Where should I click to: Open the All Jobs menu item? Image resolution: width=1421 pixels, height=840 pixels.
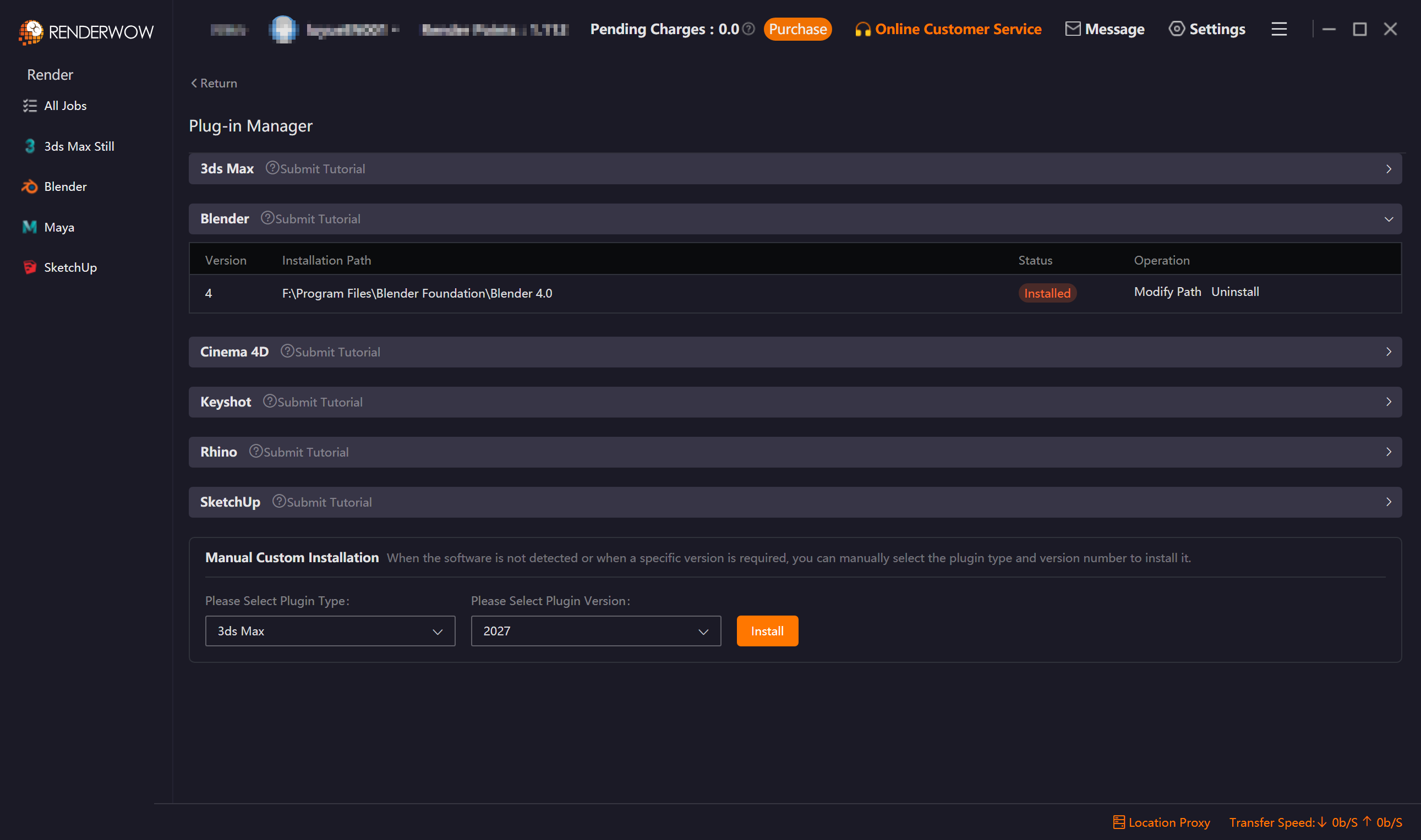[x=65, y=106]
